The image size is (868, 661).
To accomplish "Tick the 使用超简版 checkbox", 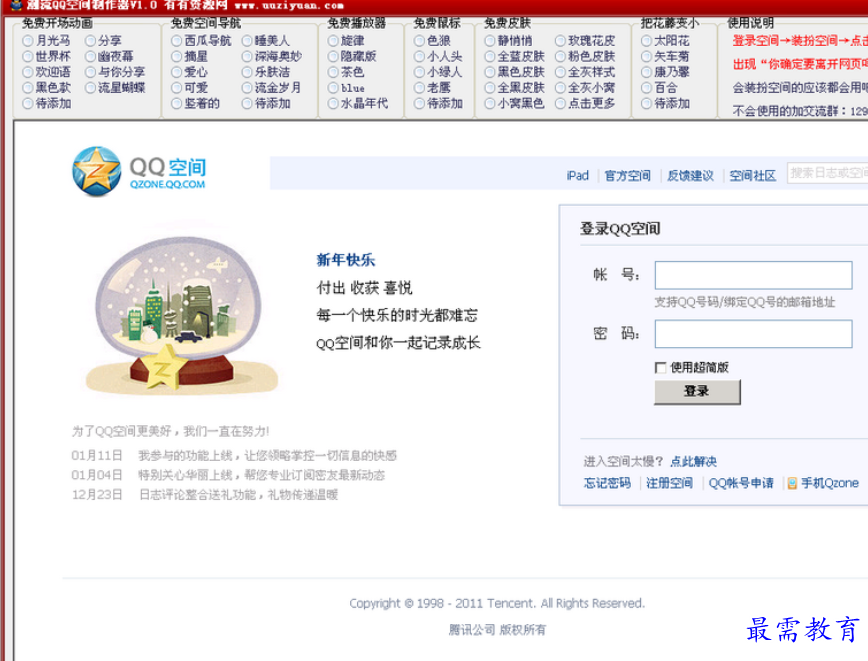I will pos(660,368).
